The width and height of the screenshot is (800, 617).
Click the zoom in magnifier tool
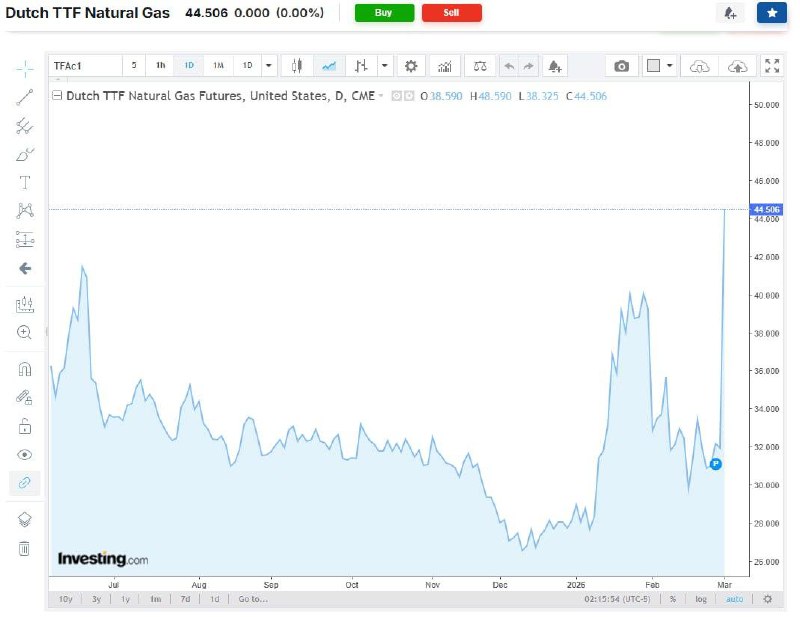[25, 332]
